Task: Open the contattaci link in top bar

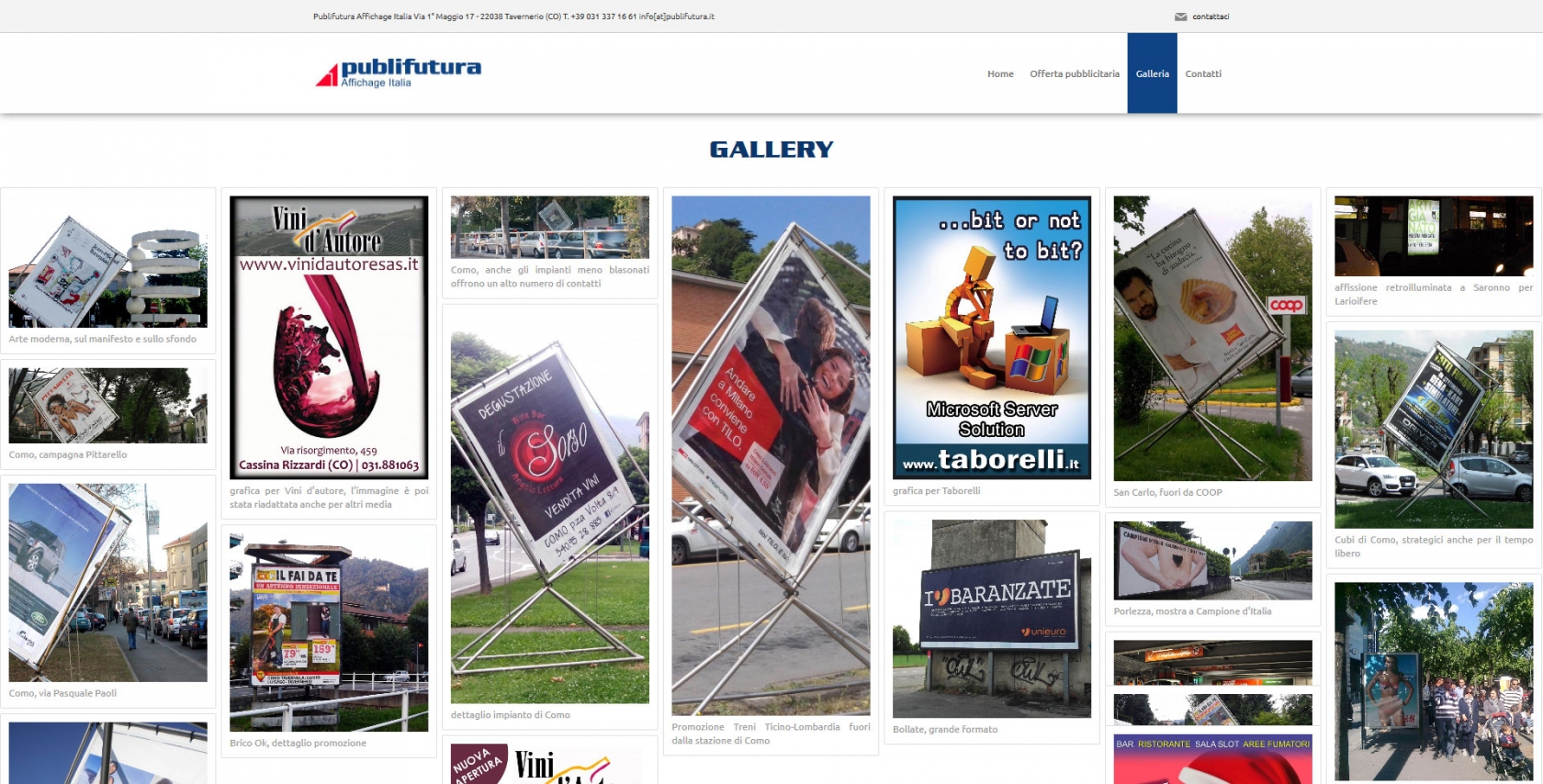Action: click(x=1211, y=17)
